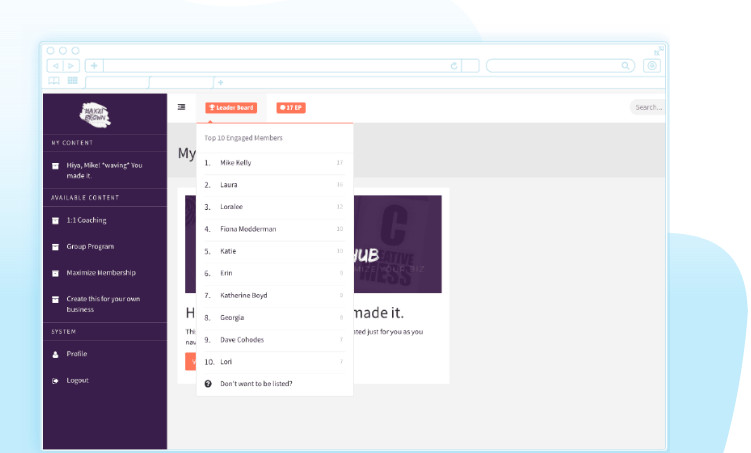751x453 pixels.
Task: Click the browser reload icon
Action: (x=454, y=66)
